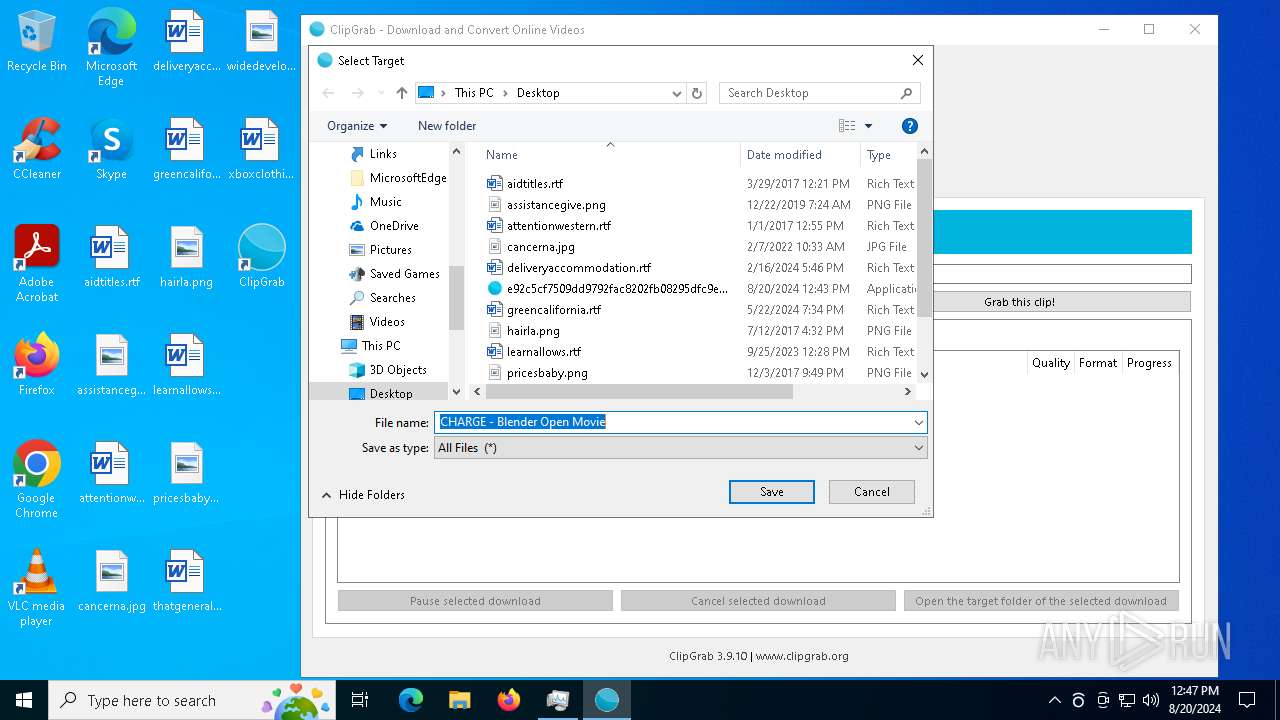This screenshot has width=1280, height=720.
Task: Click Cancel button in dialog
Action: [x=872, y=492]
